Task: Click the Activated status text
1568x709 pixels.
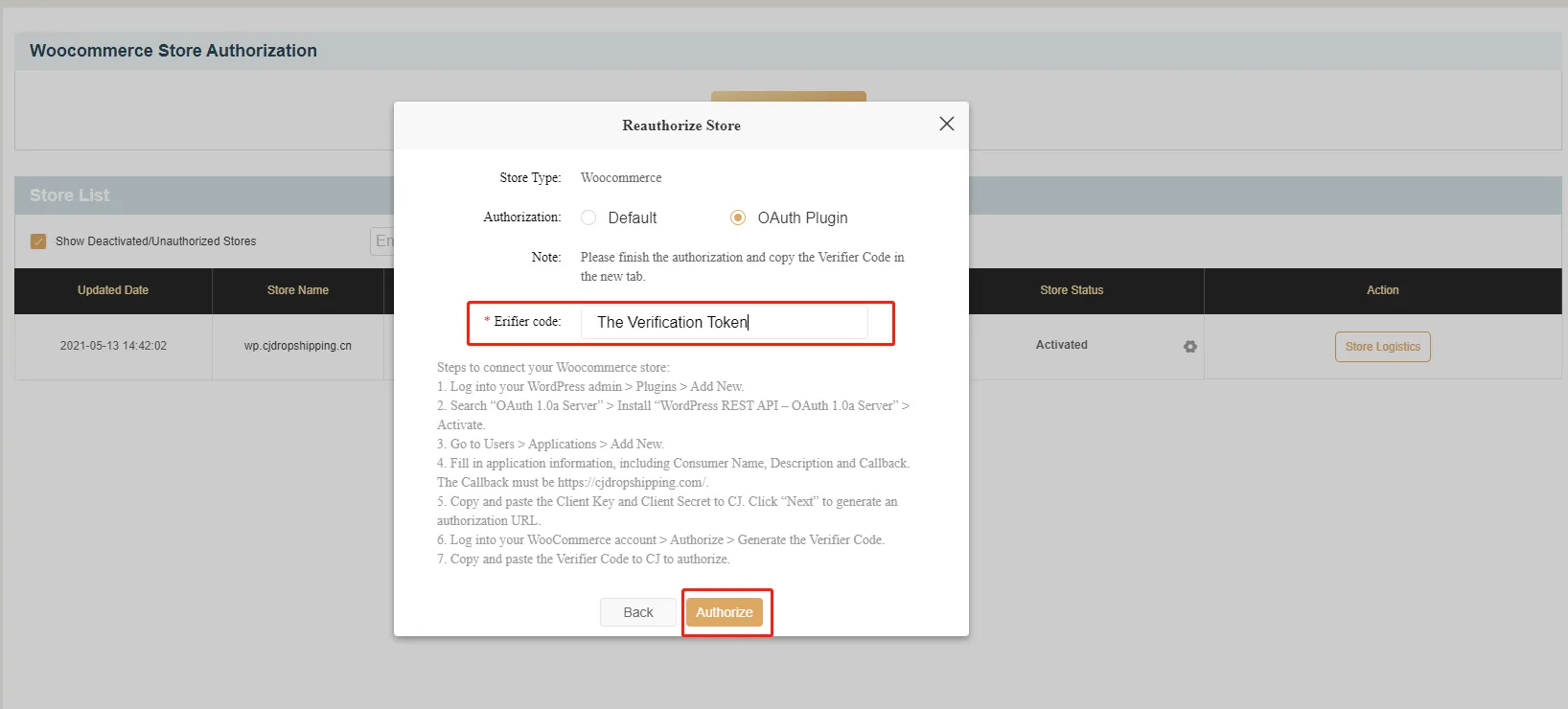Action: coord(1061,345)
